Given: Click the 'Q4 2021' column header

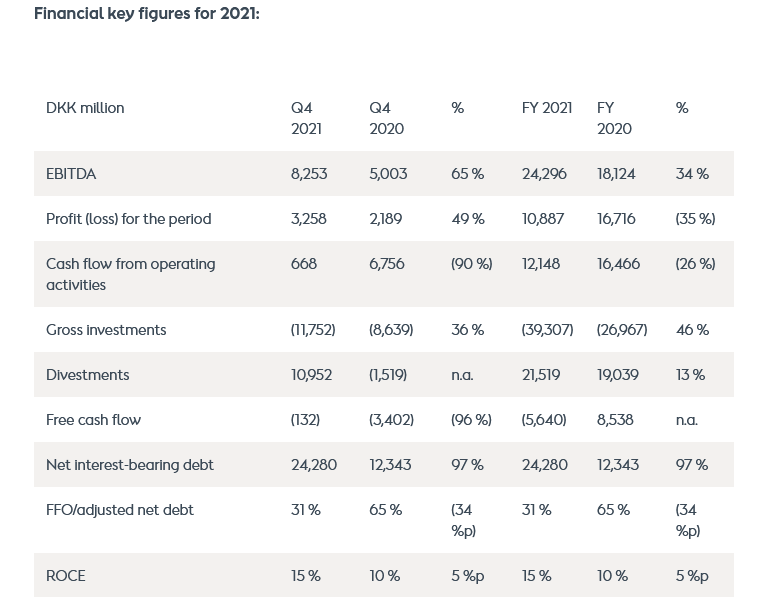Looking at the screenshot, I should pyautogui.click(x=306, y=118).
